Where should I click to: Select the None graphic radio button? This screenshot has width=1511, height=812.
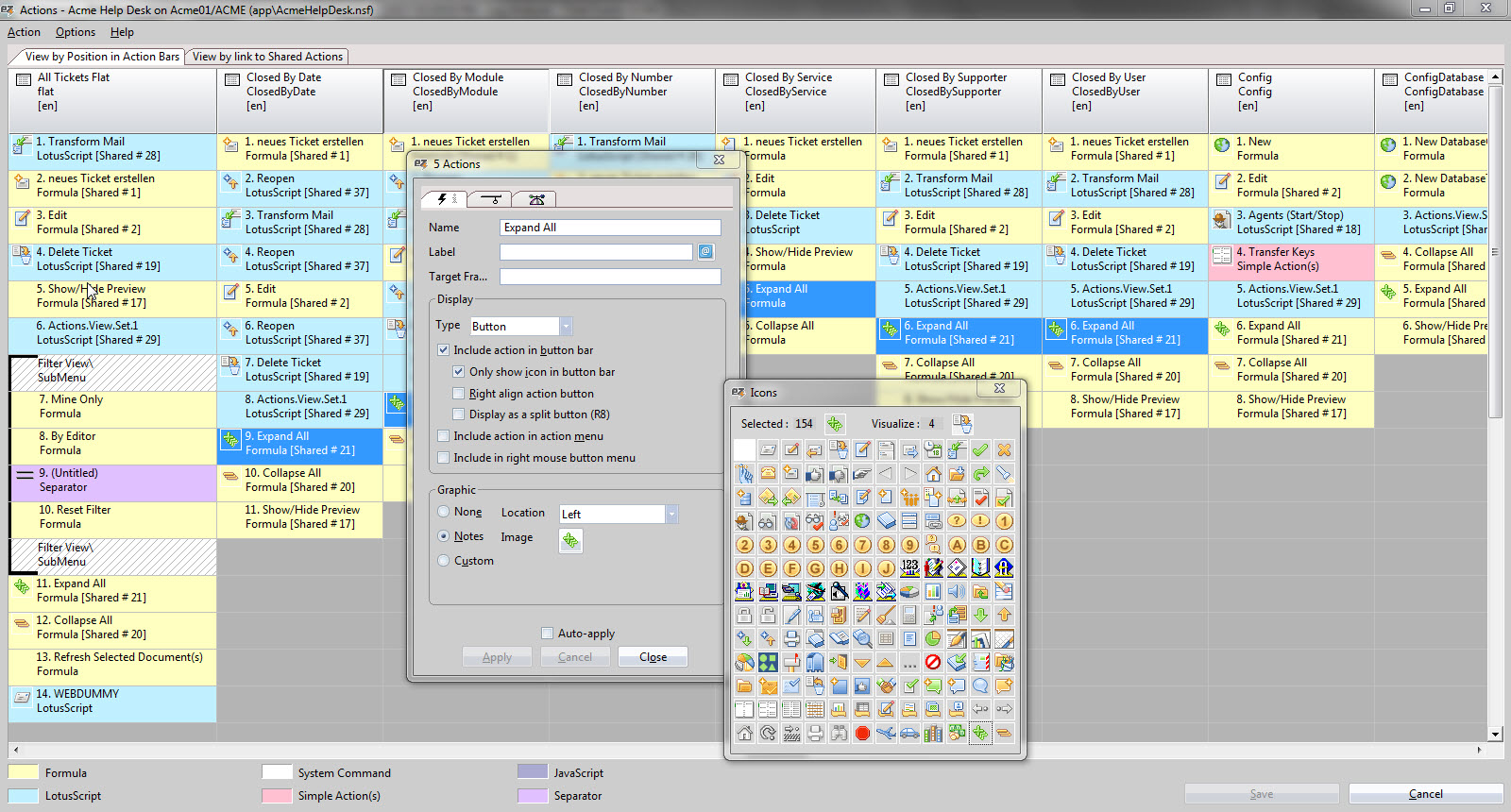click(444, 512)
